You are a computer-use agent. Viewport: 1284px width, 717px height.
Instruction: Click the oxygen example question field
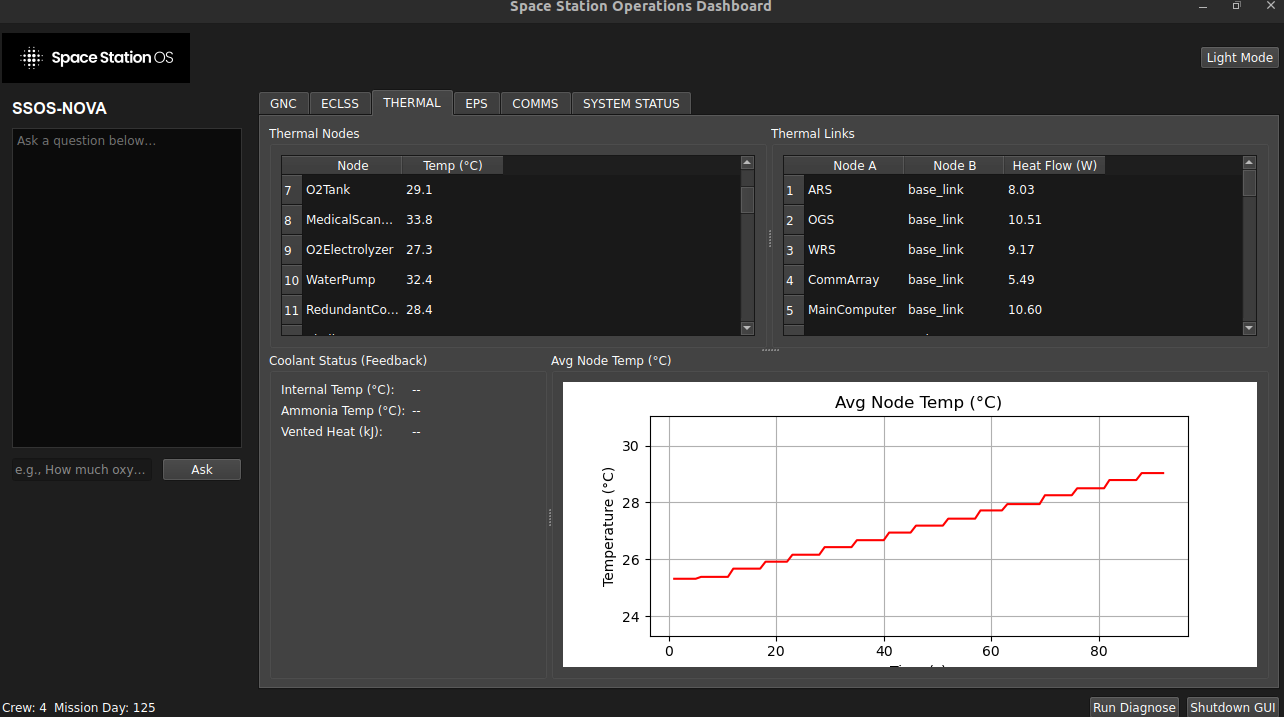tap(81, 469)
